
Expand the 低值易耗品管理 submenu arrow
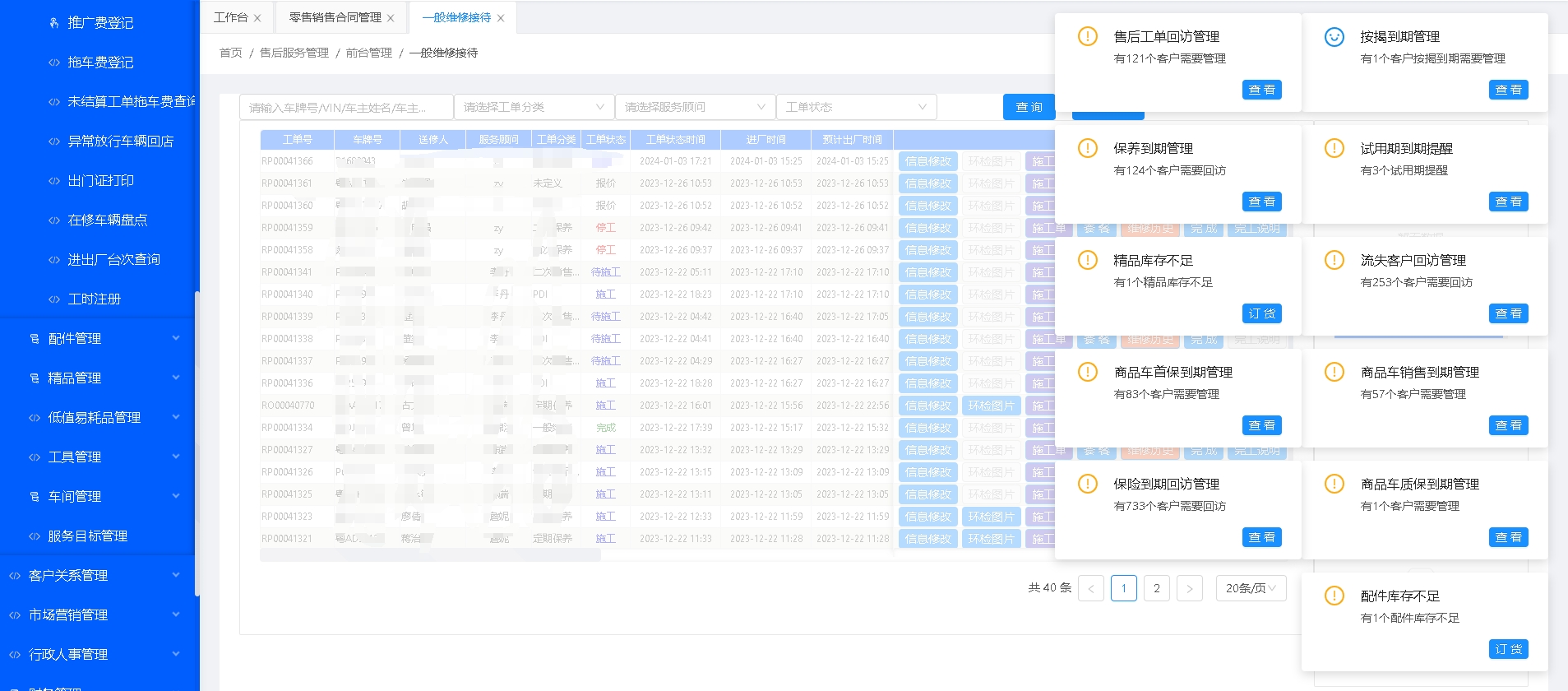(175, 417)
